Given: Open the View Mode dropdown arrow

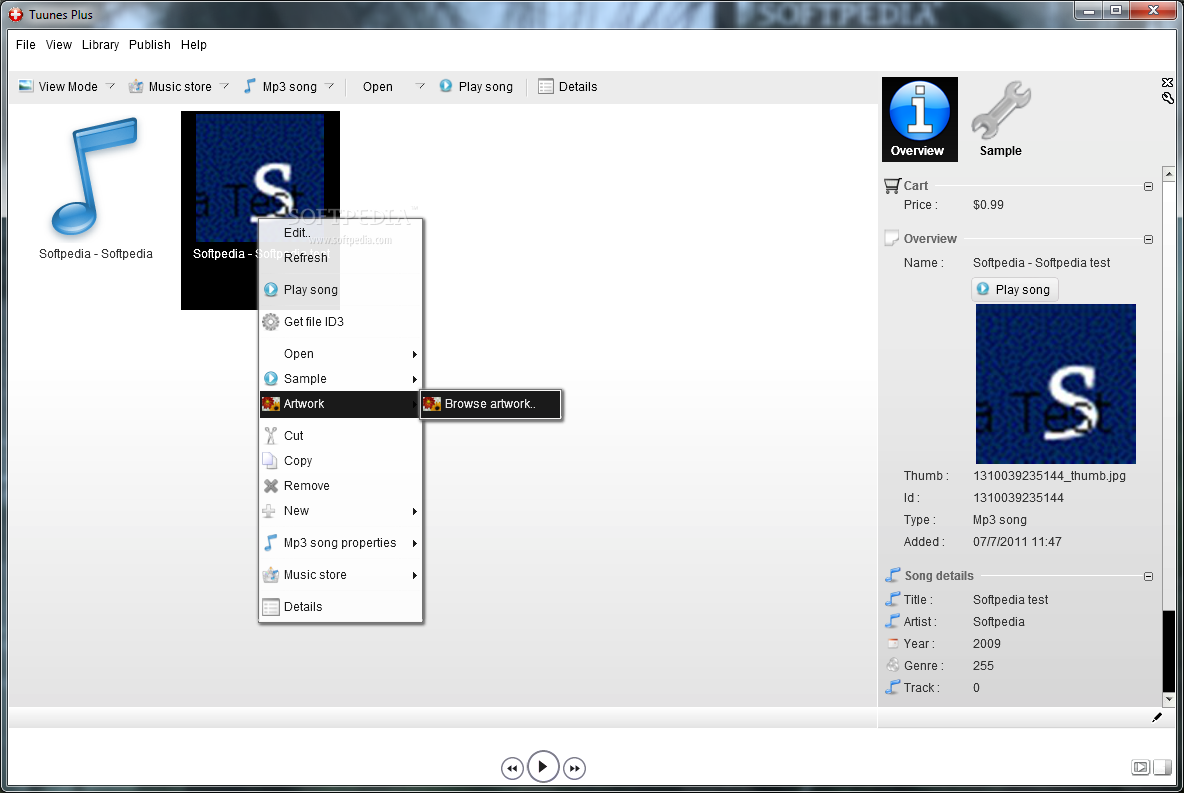Looking at the screenshot, I should [110, 86].
